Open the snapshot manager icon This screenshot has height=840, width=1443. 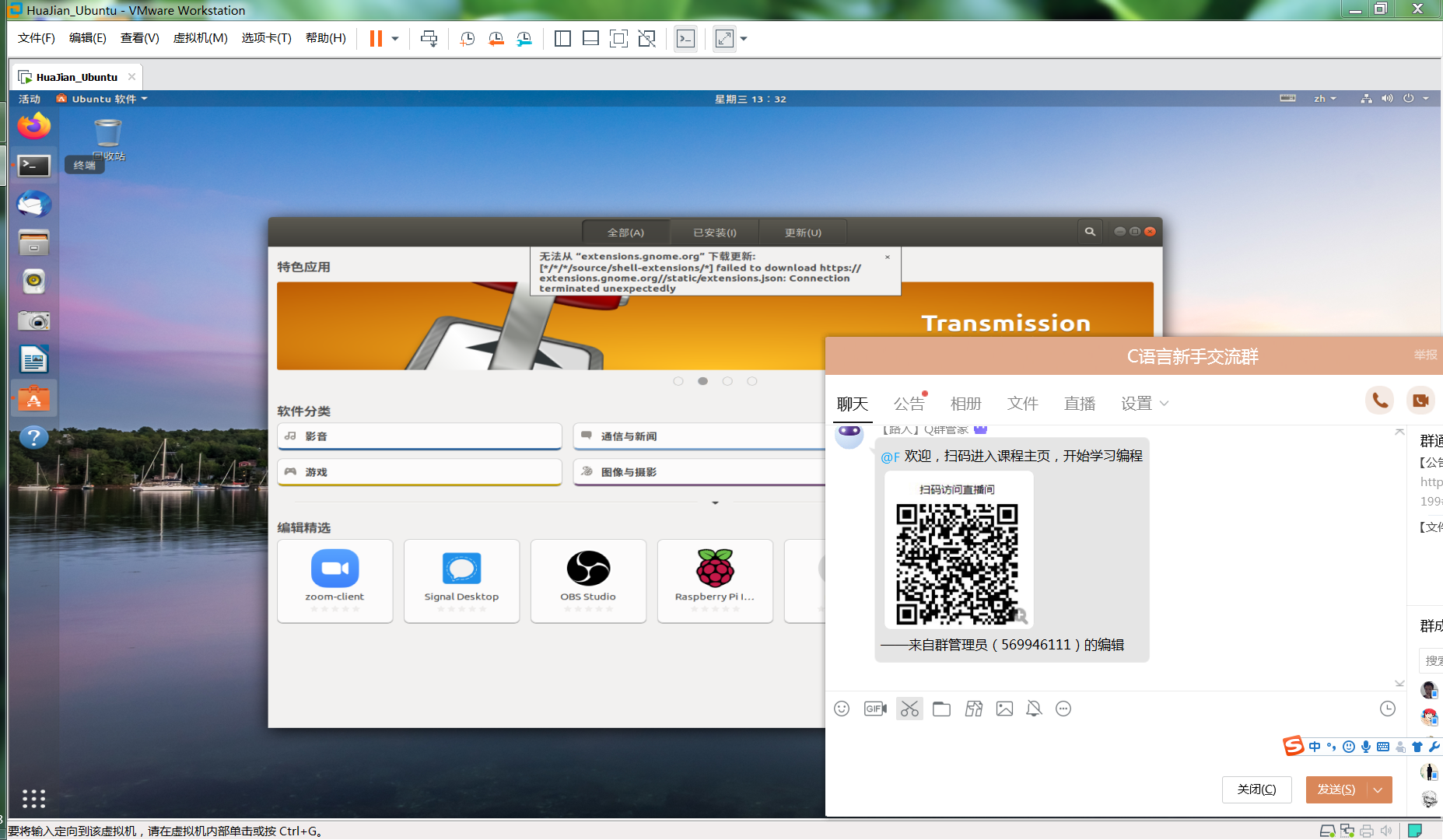pos(524,39)
